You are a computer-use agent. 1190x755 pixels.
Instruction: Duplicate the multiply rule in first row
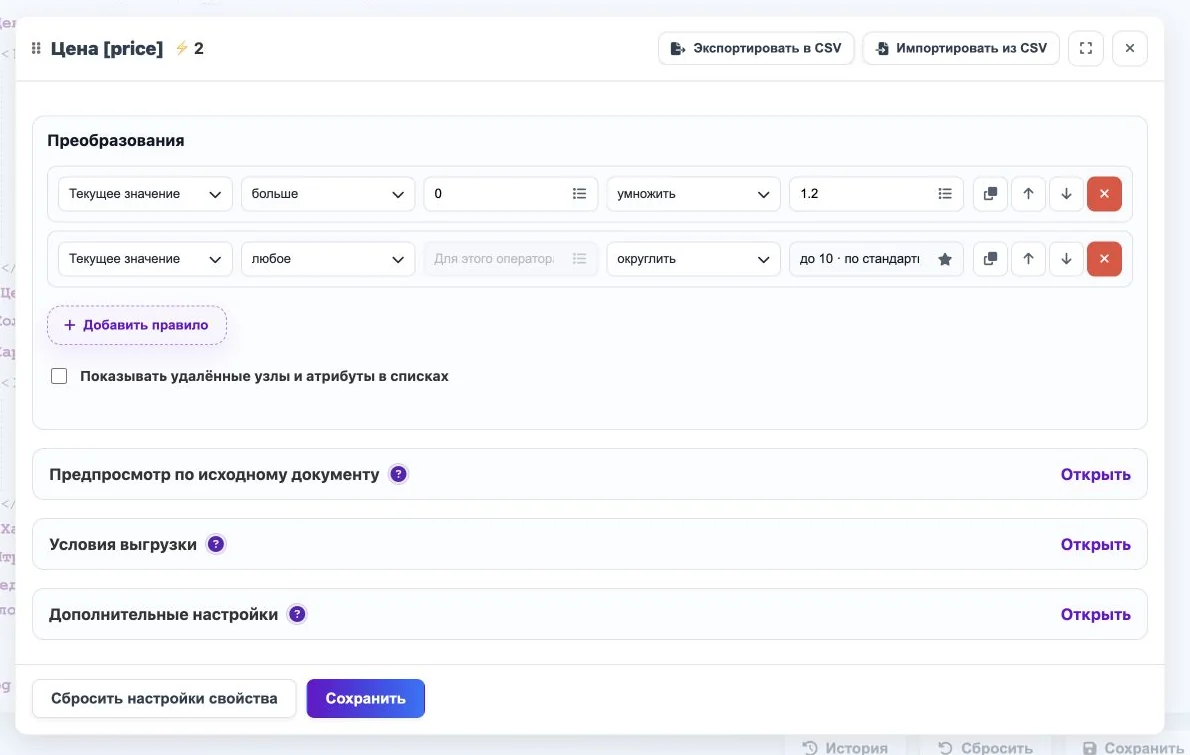pyautogui.click(x=990, y=193)
